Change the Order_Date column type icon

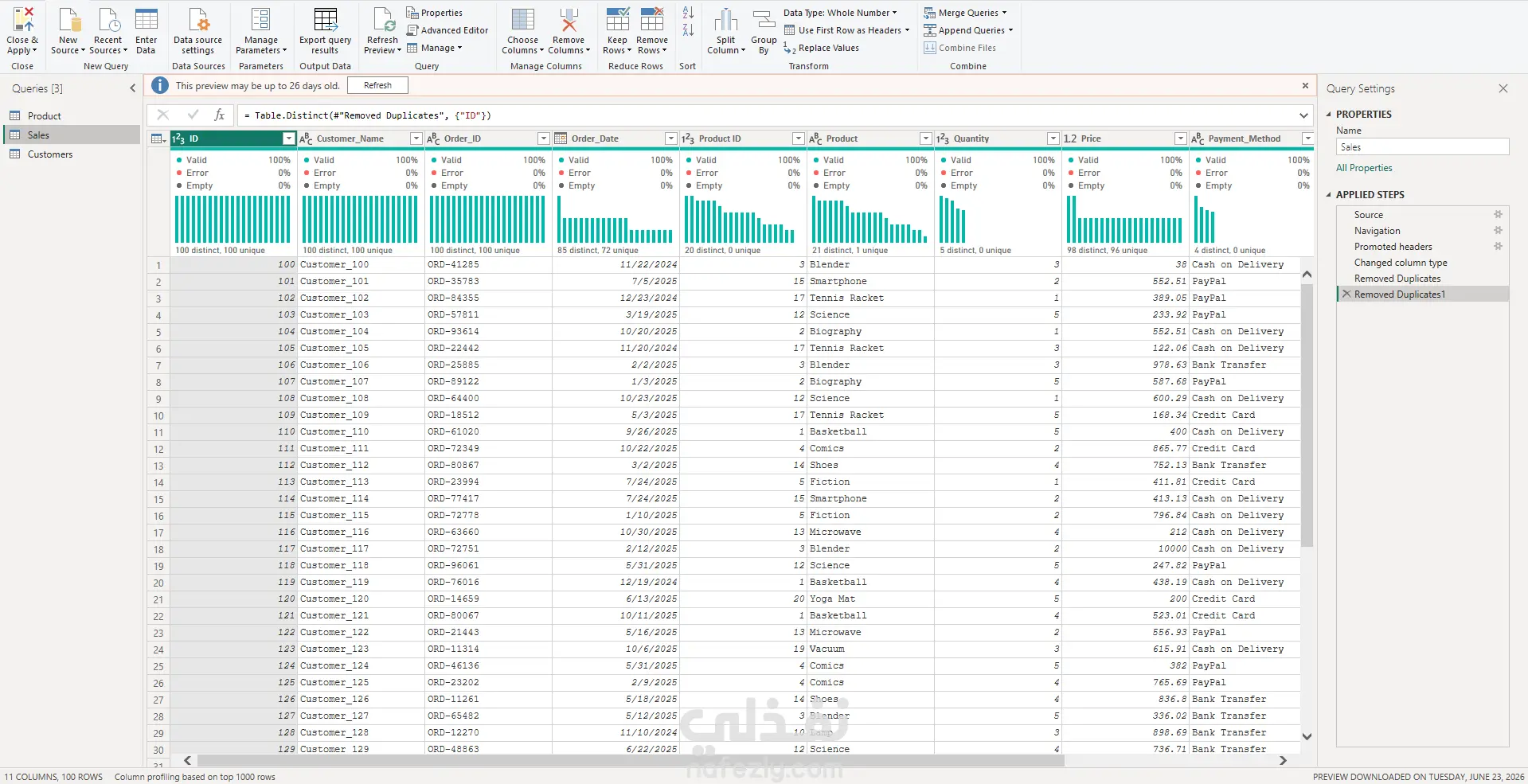click(561, 138)
